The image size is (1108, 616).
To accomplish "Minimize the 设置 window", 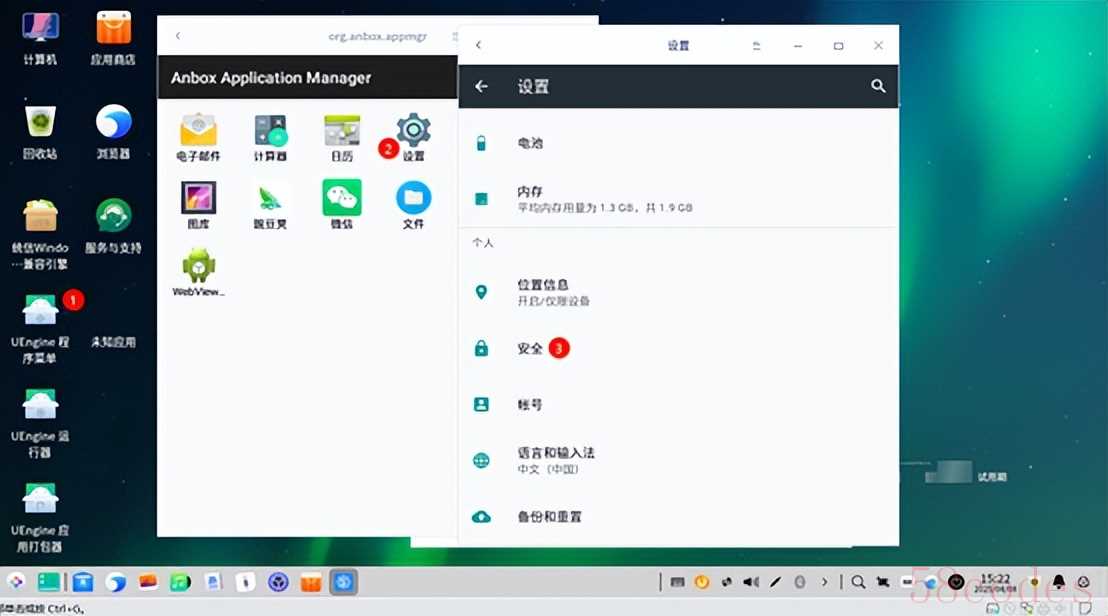I will pos(798,46).
